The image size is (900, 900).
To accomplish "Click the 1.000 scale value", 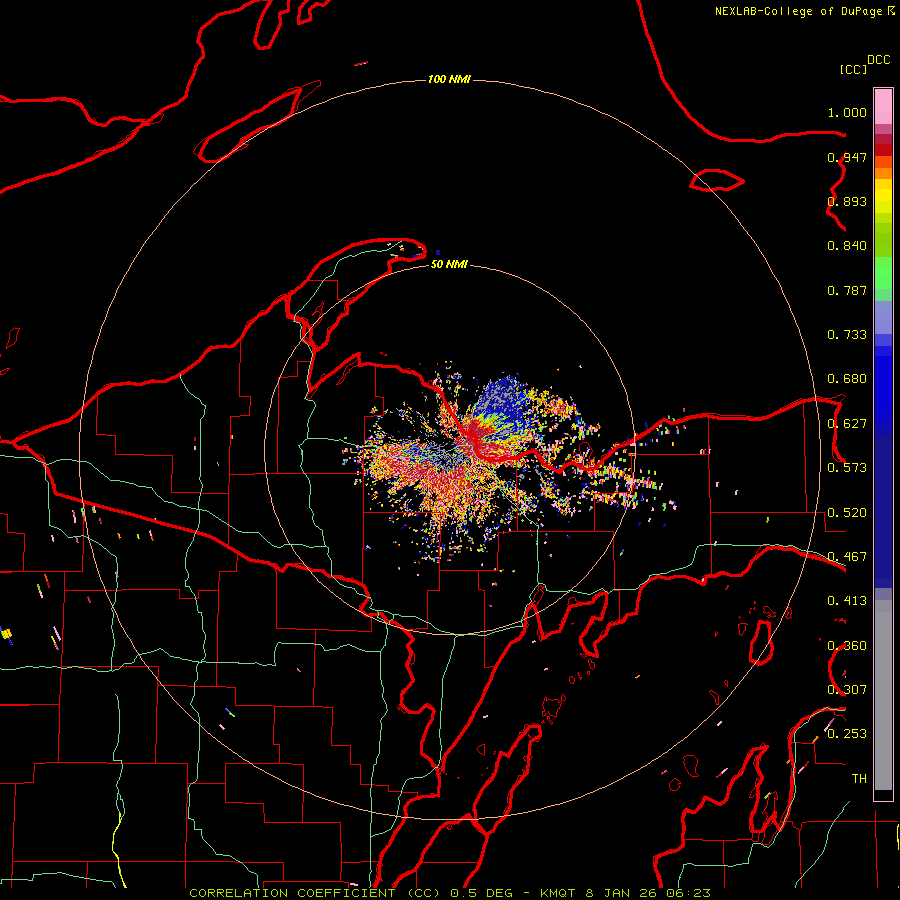I will pyautogui.click(x=847, y=112).
